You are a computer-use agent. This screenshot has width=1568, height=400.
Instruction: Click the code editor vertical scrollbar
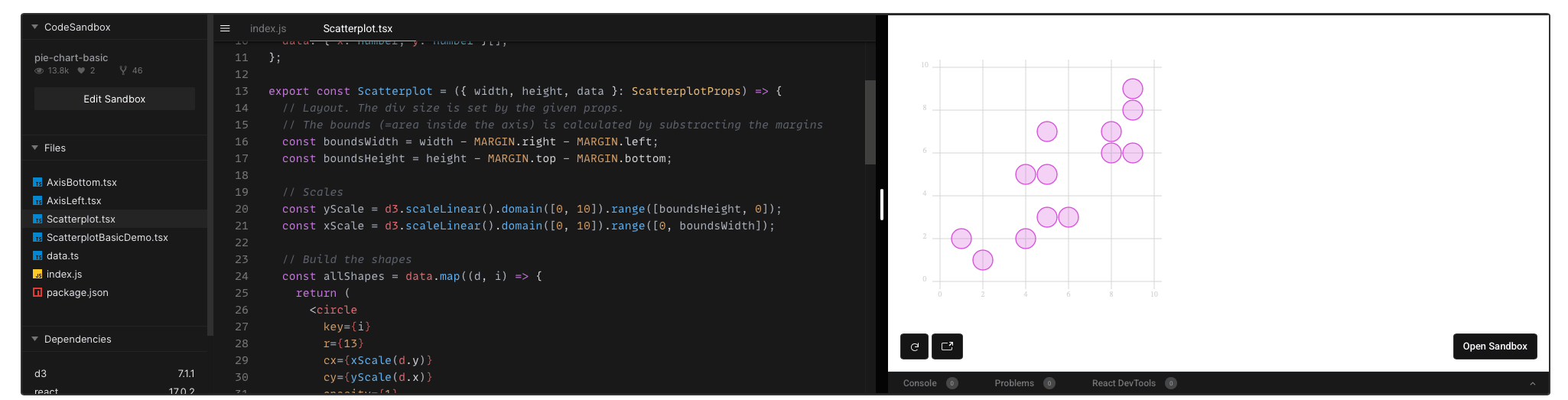(x=870, y=122)
